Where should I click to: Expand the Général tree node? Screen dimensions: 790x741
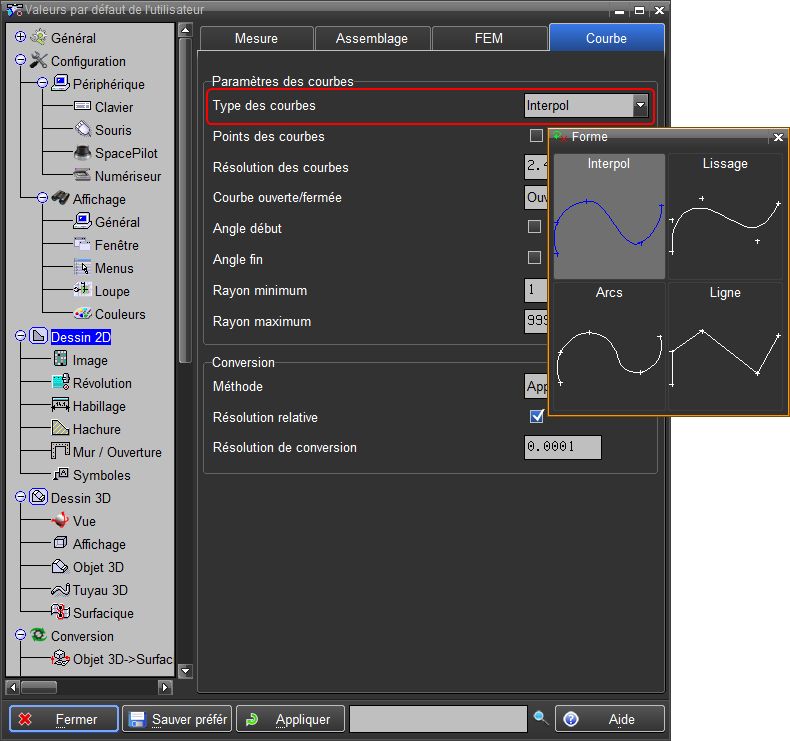coord(20,38)
